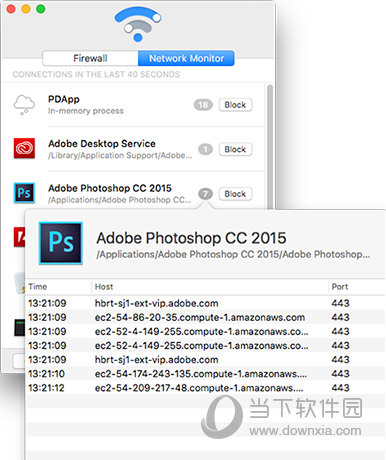Open the PDApp connection count badge 18
This screenshot has width=386, height=460.
click(203, 105)
